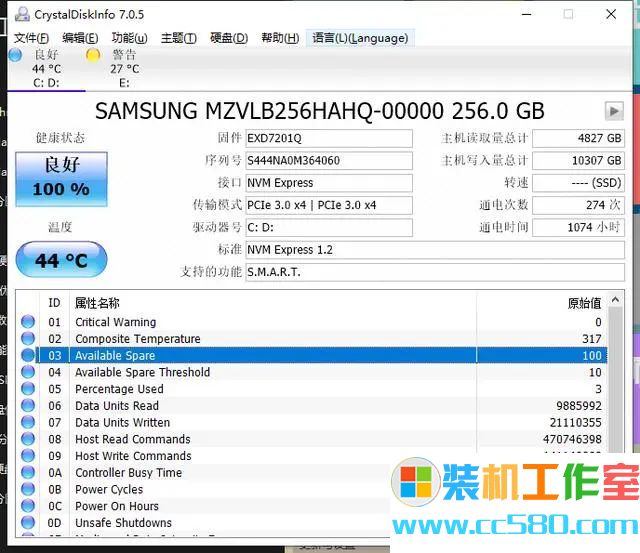
Task: Click the blue health icon for C: D:
Action: [x=15, y=55]
